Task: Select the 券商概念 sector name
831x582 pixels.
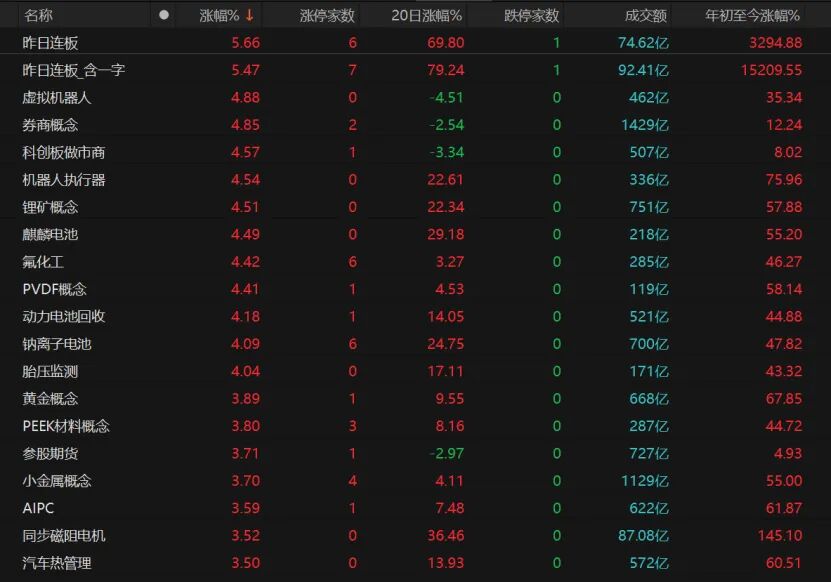Action: click(50, 125)
